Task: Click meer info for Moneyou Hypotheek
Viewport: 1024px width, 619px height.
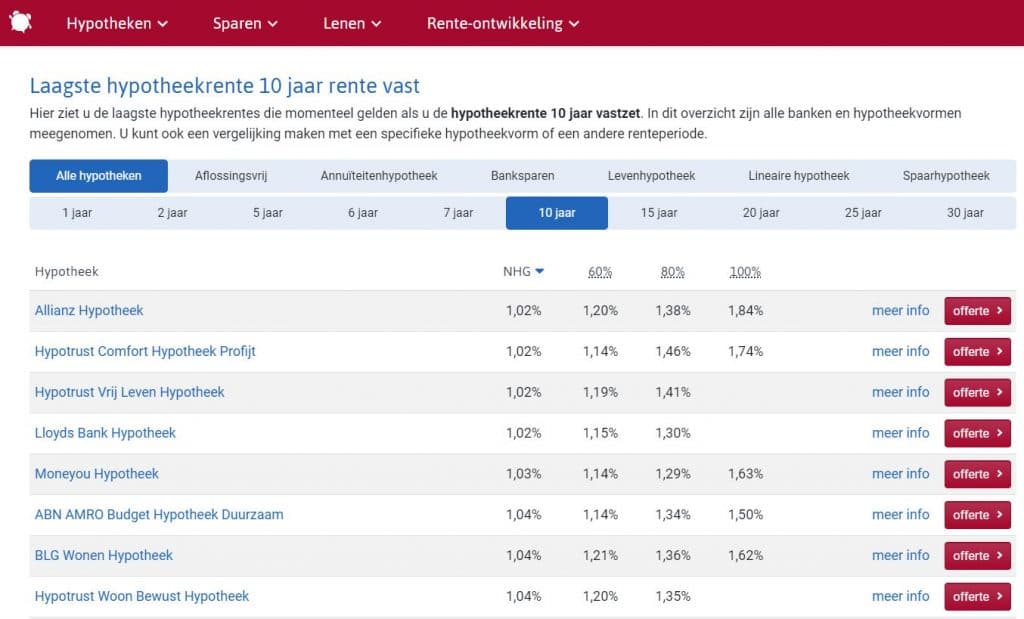Action: click(901, 474)
